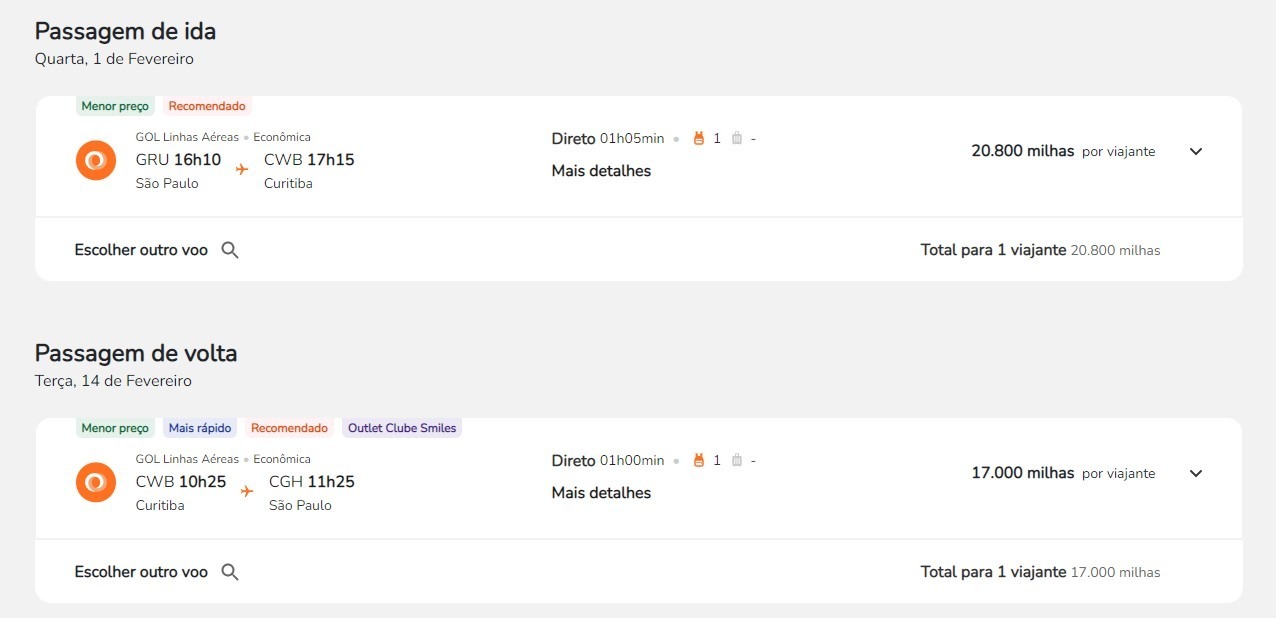This screenshot has height=618, width=1276.
Task: Click Escolher outro voo for return flight
Action: pos(141,572)
